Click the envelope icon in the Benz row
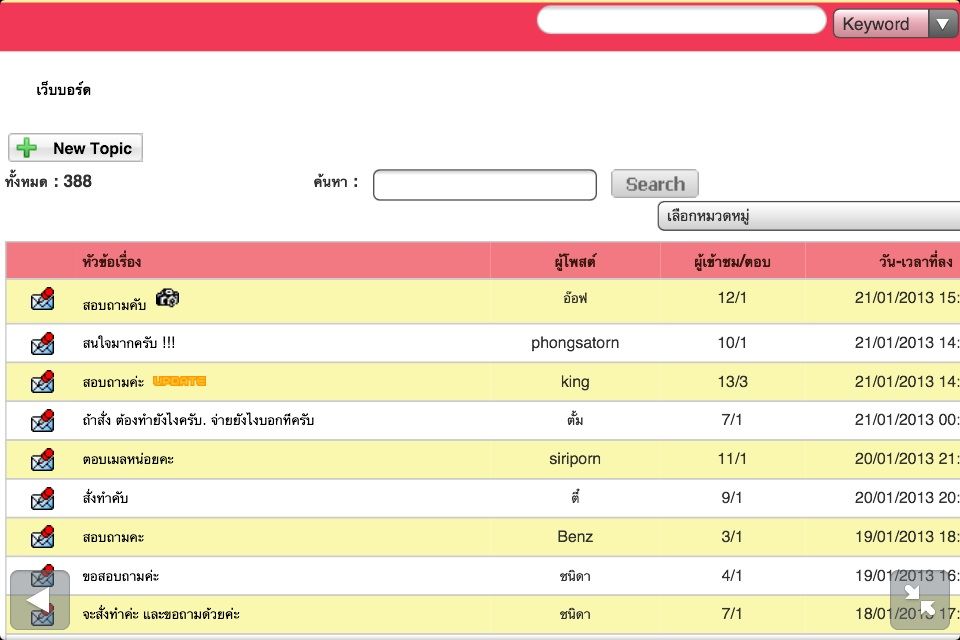 pos(42,537)
